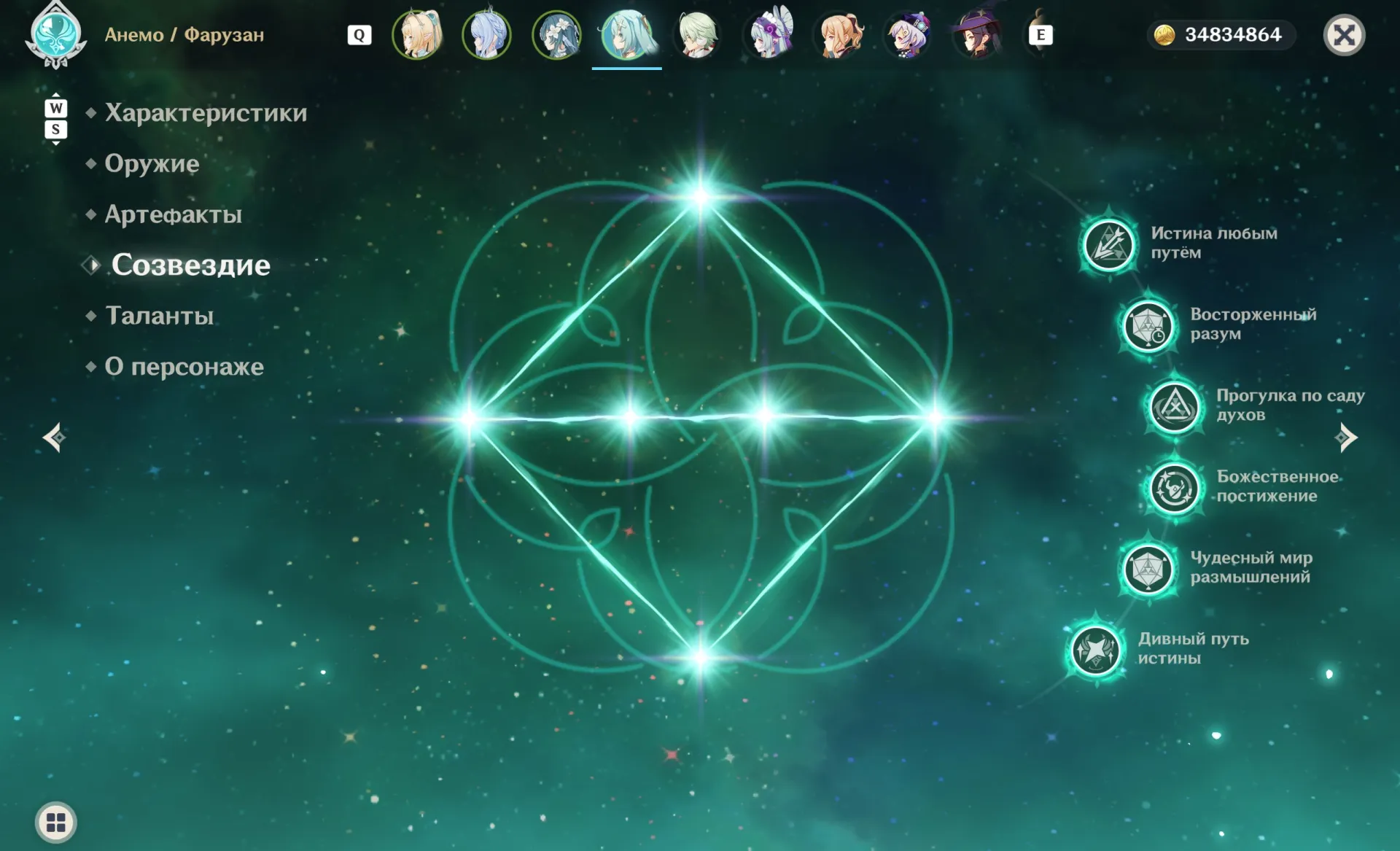Viewport: 1400px width, 851px height.
Task: Open the Чудесный мир размышлений icon
Action: click(1148, 569)
